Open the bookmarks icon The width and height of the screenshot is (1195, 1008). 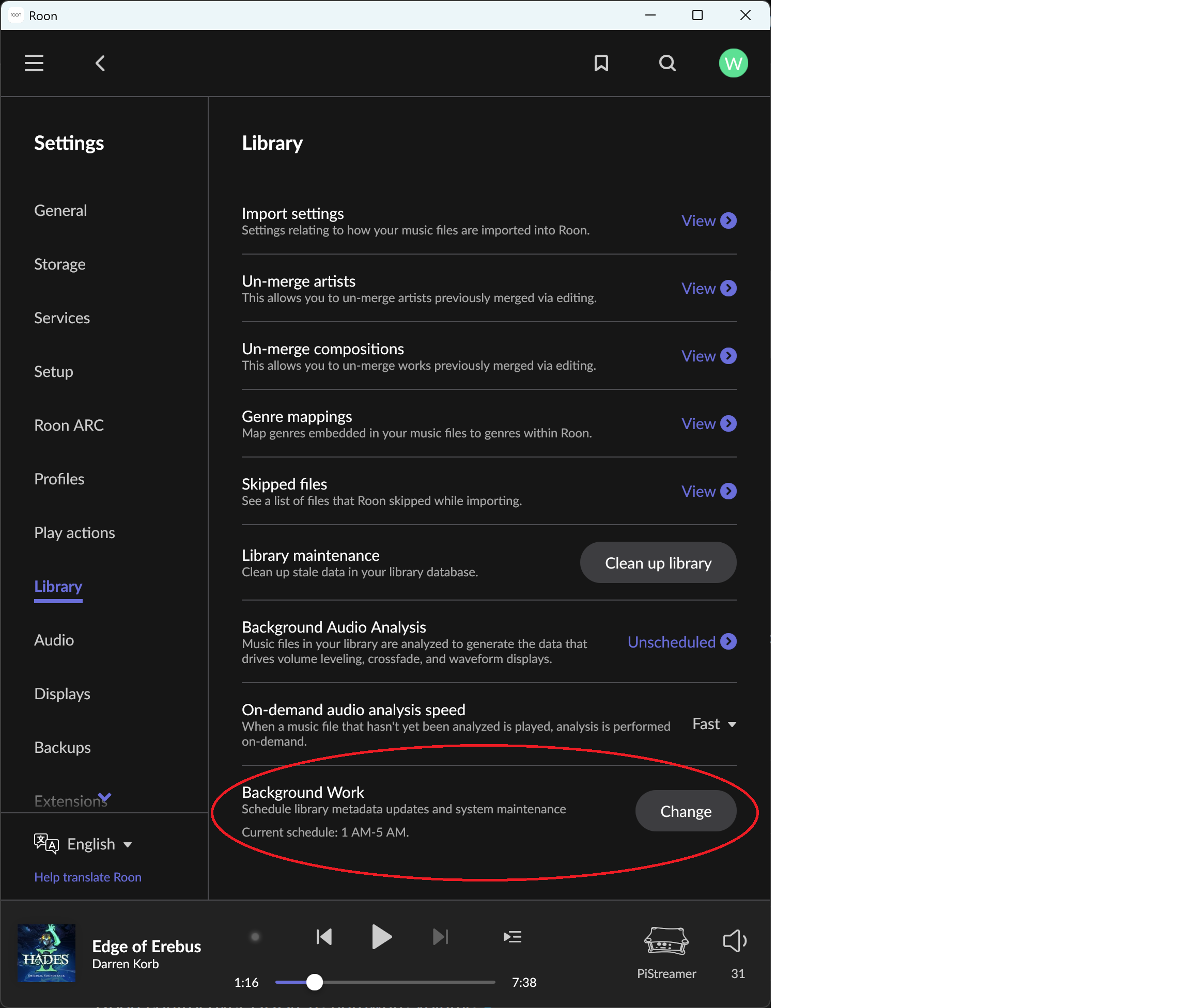tap(601, 63)
